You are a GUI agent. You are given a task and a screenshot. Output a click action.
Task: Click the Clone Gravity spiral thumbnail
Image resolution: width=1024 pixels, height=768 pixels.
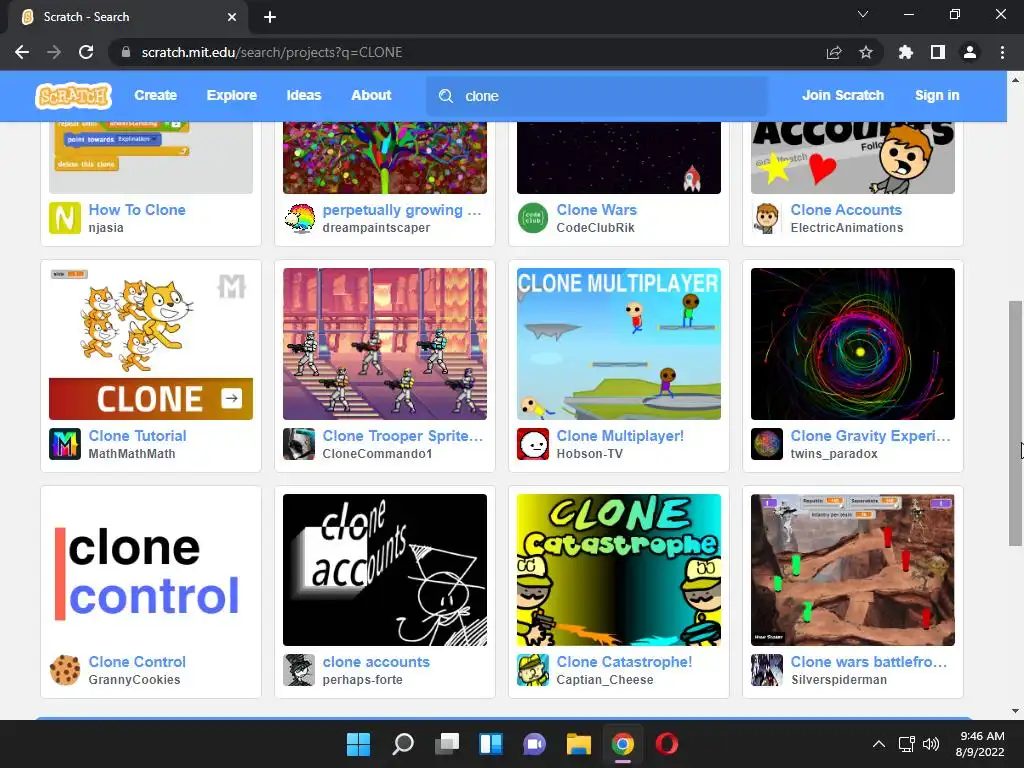pos(852,344)
